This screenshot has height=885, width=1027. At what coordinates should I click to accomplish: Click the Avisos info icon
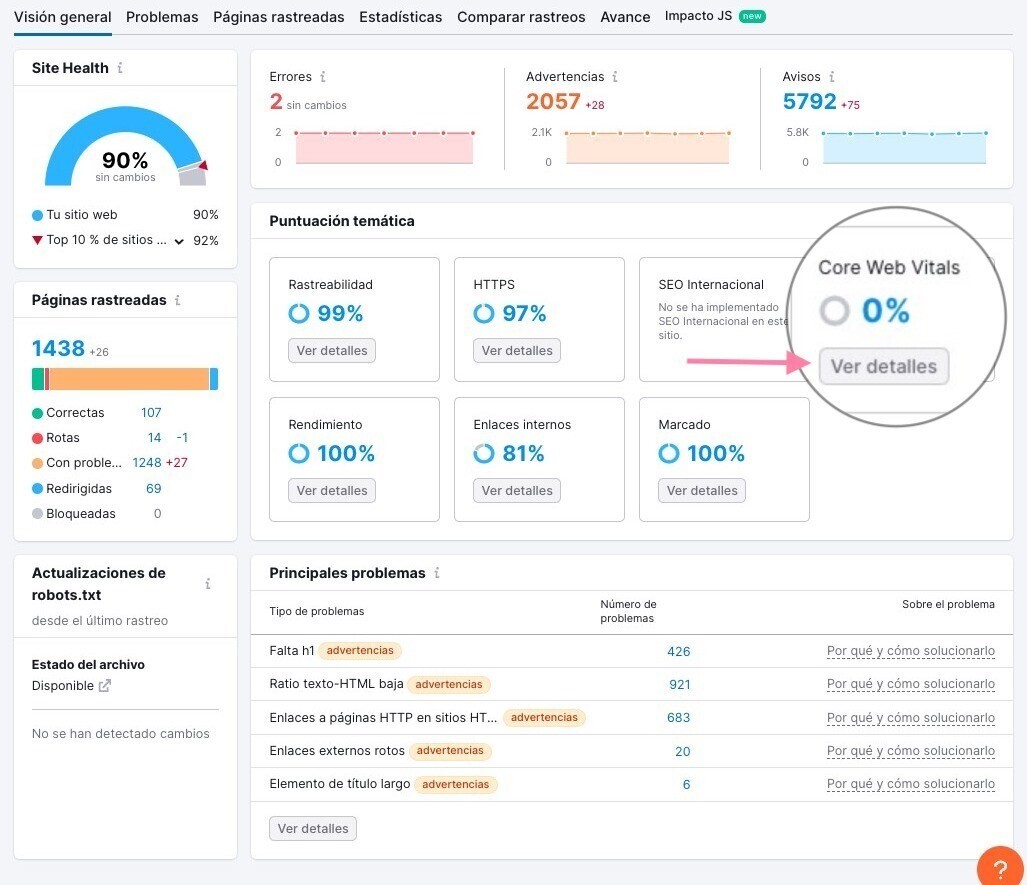[x=831, y=76]
